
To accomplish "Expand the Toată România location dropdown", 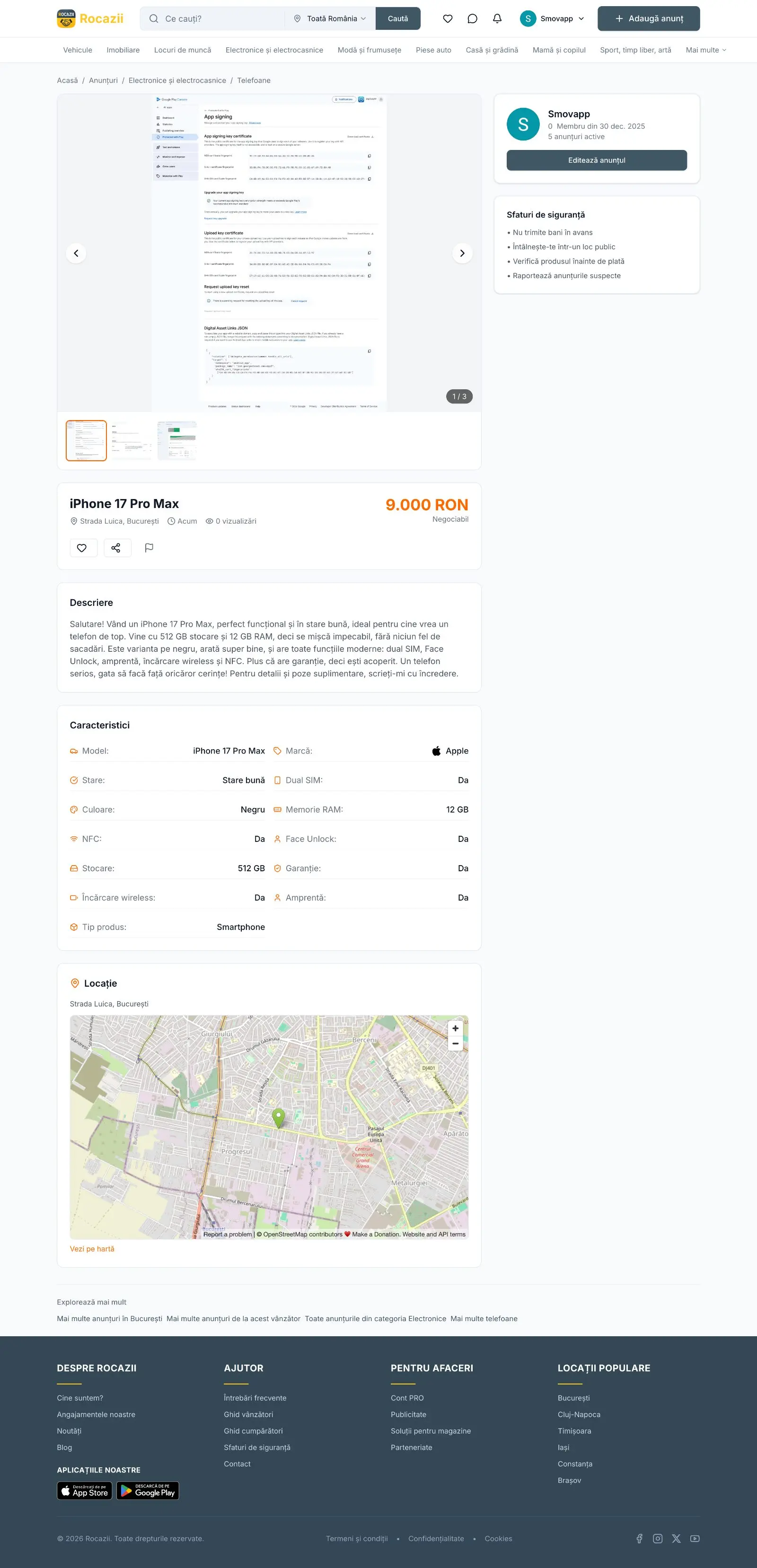I will [330, 19].
